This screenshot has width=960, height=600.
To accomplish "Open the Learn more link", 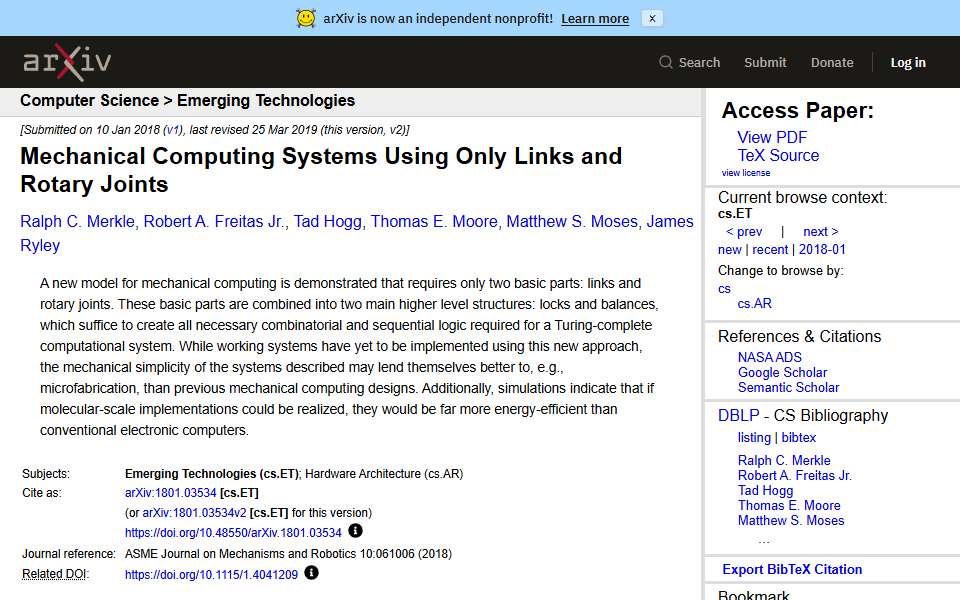I will click(x=594, y=18).
